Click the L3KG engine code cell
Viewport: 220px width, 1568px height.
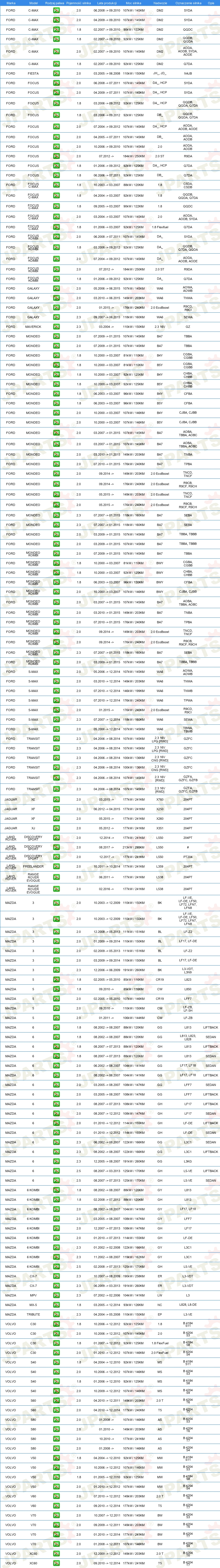[x=188, y=1161]
